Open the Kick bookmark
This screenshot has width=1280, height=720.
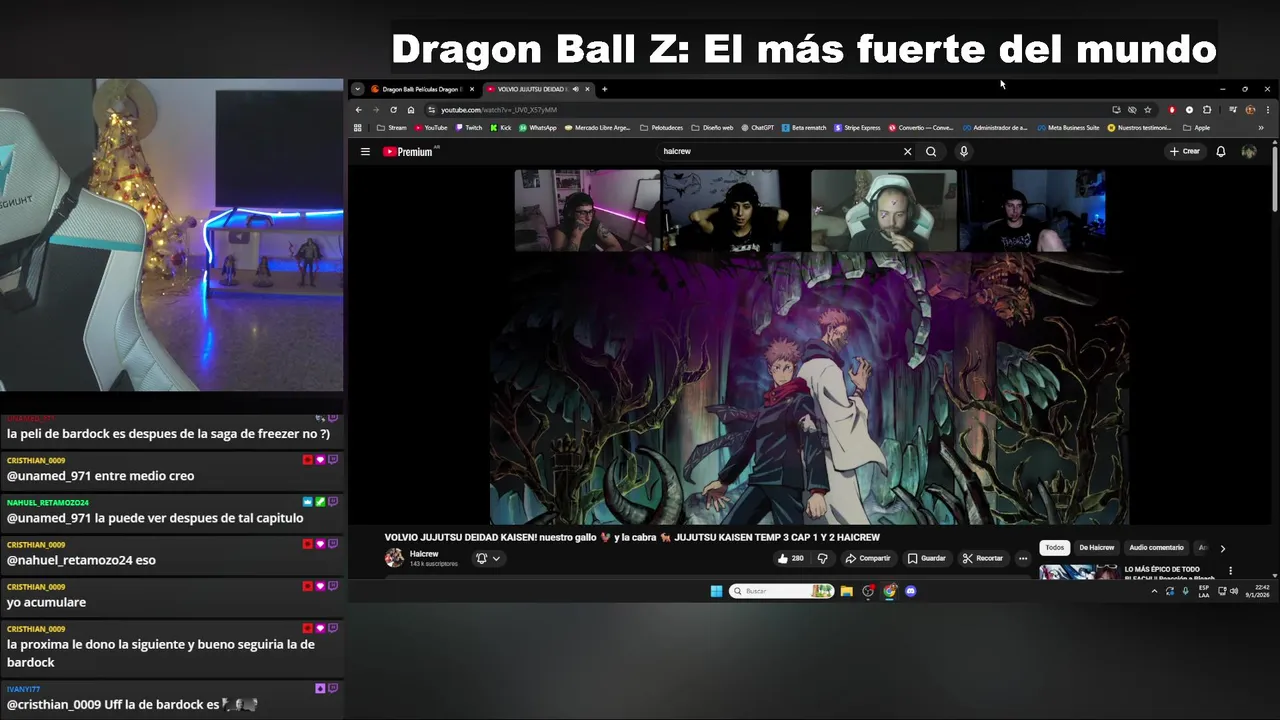point(501,128)
